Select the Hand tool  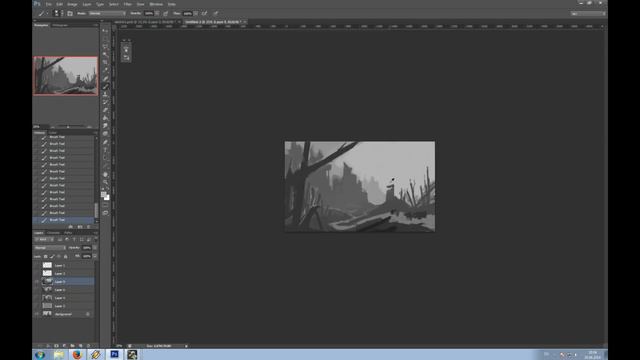[105, 174]
